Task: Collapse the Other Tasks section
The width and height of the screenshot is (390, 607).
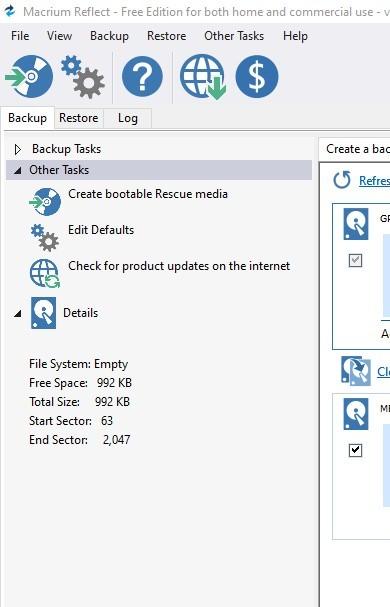Action: click(x=17, y=170)
